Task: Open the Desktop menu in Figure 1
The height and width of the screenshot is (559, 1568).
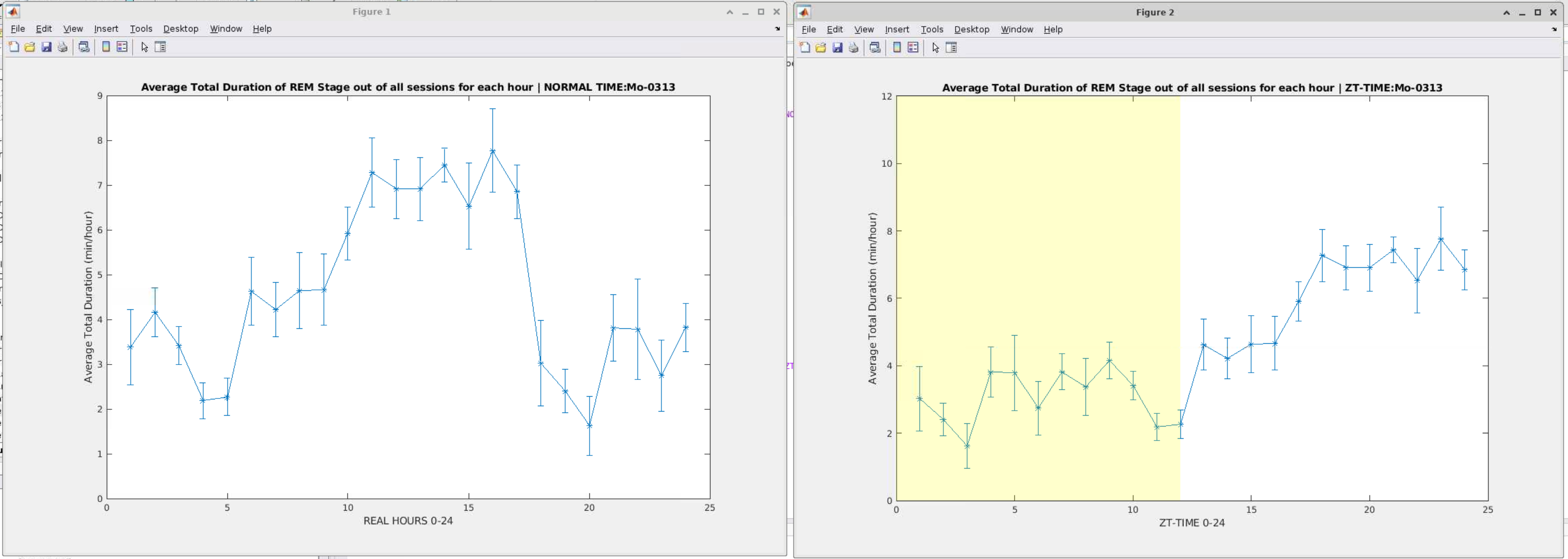Action: click(180, 28)
